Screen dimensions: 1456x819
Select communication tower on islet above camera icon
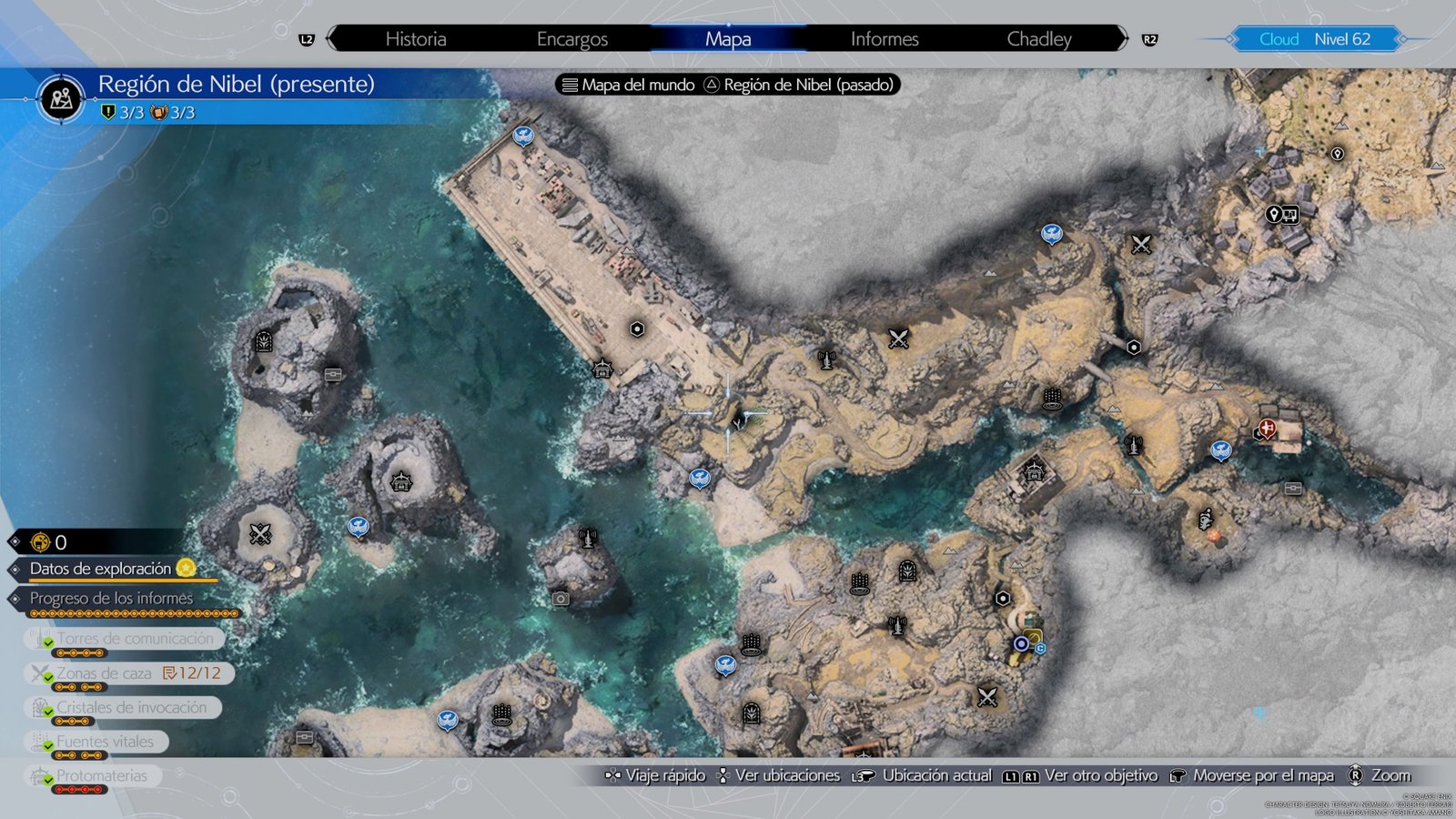click(x=588, y=539)
